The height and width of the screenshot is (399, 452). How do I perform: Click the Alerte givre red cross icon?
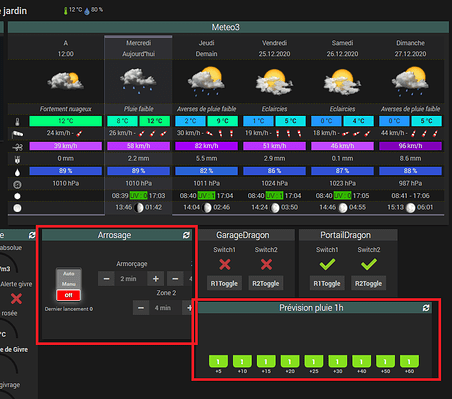[16, 298]
